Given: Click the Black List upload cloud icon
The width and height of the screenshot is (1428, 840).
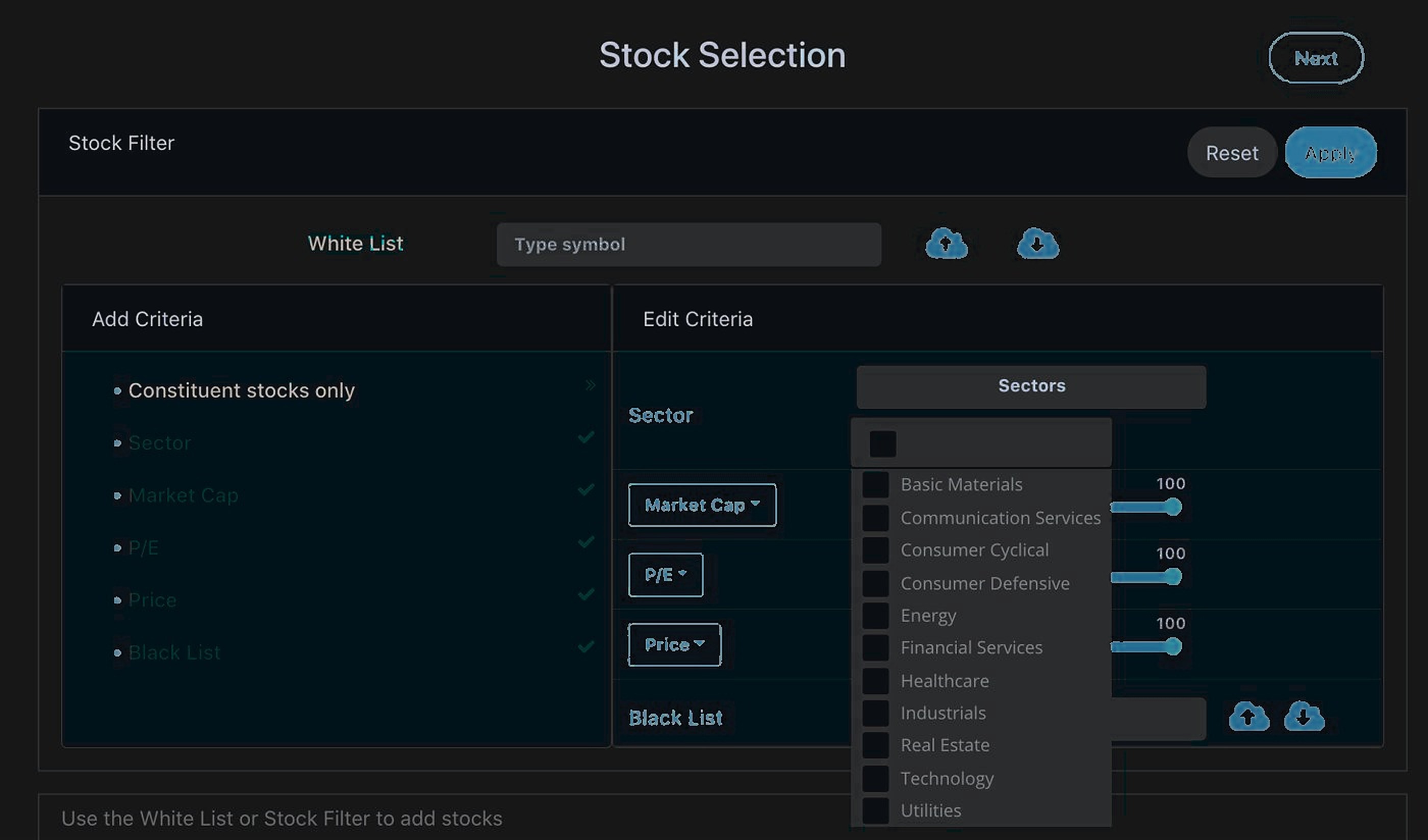Looking at the screenshot, I should (1249, 717).
